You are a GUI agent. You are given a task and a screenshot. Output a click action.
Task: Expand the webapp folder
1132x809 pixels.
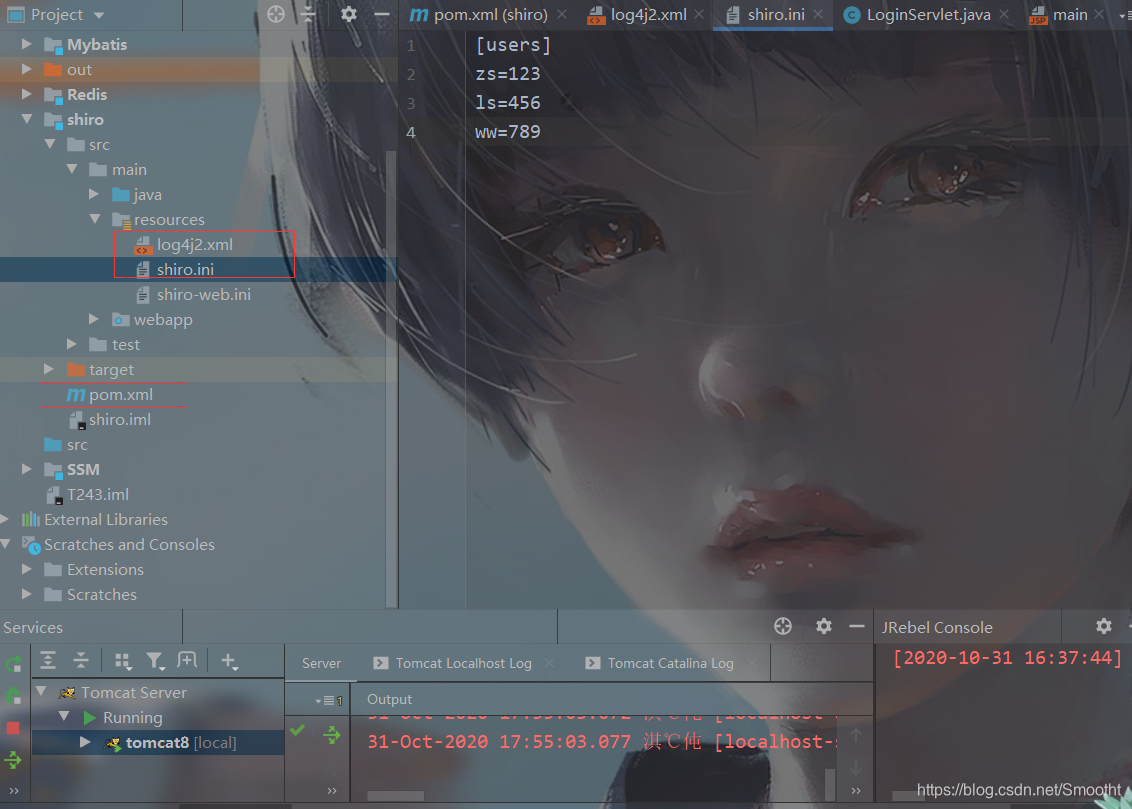(94, 319)
